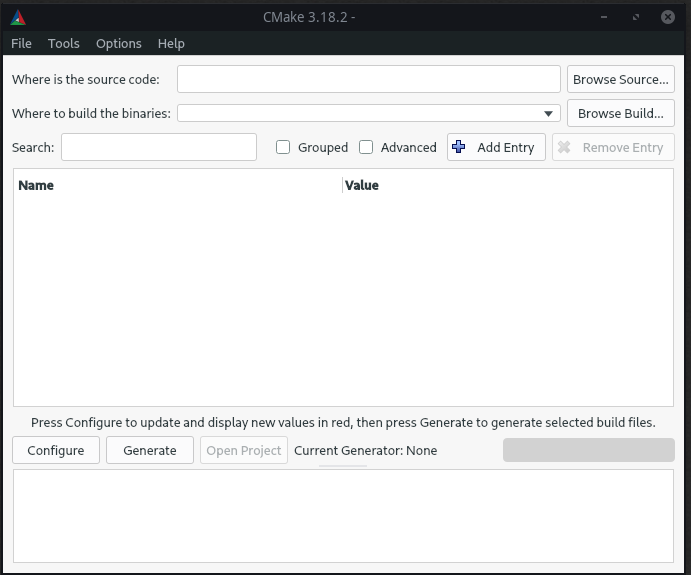Focus the Search input field
Screen dimensions: 691x575
pos(159,147)
